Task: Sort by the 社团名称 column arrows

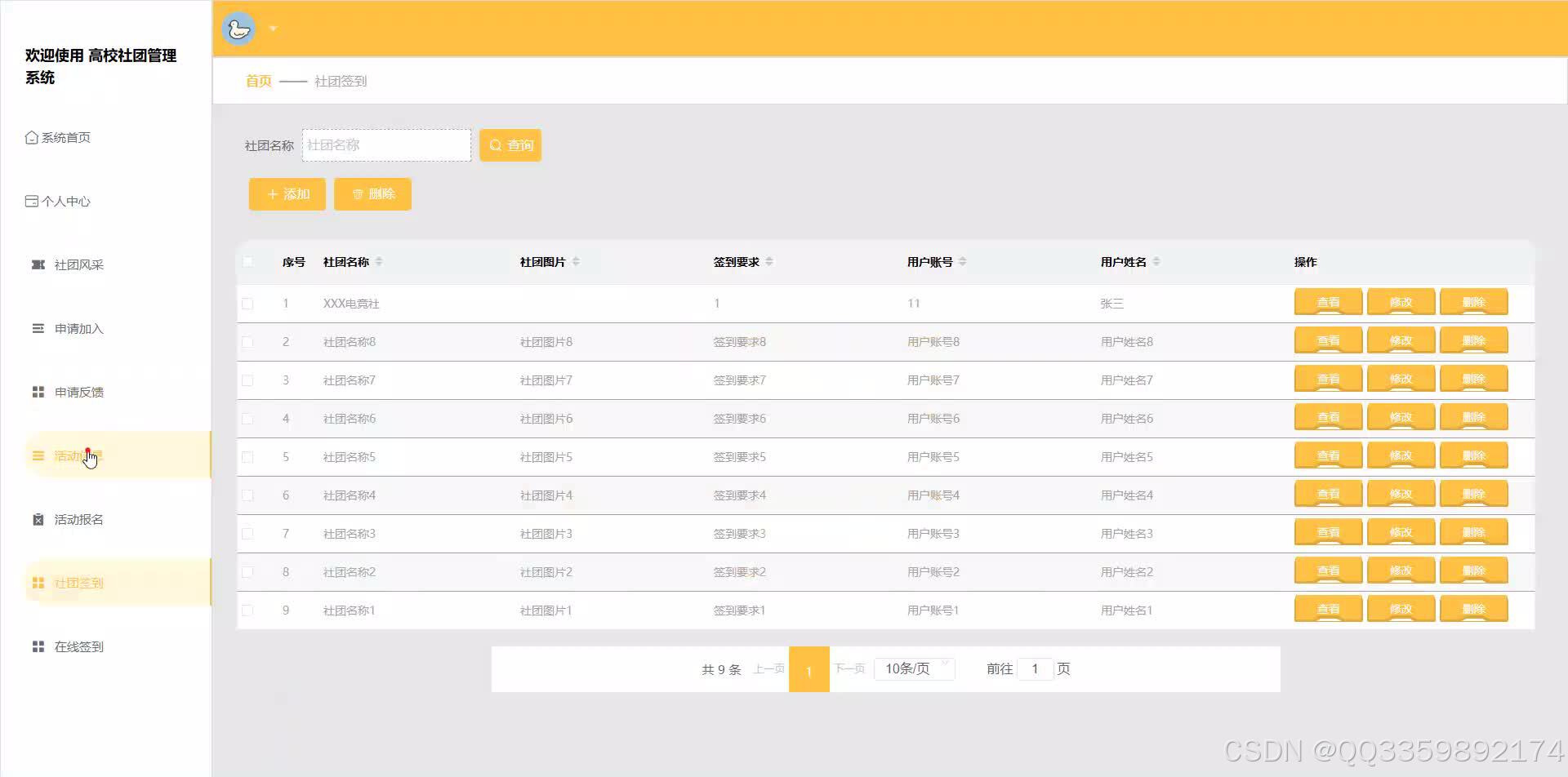Action: coord(379,262)
